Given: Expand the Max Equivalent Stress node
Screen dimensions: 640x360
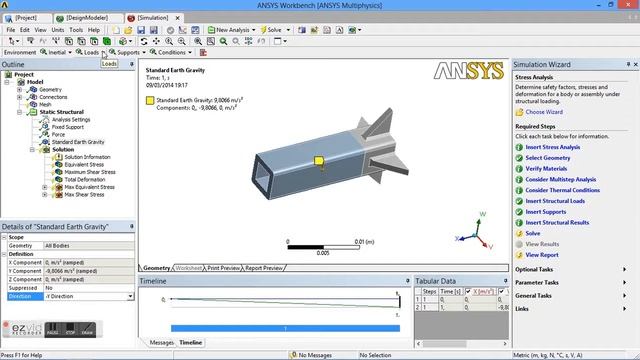Looking at the screenshot, I should (x=44, y=187).
